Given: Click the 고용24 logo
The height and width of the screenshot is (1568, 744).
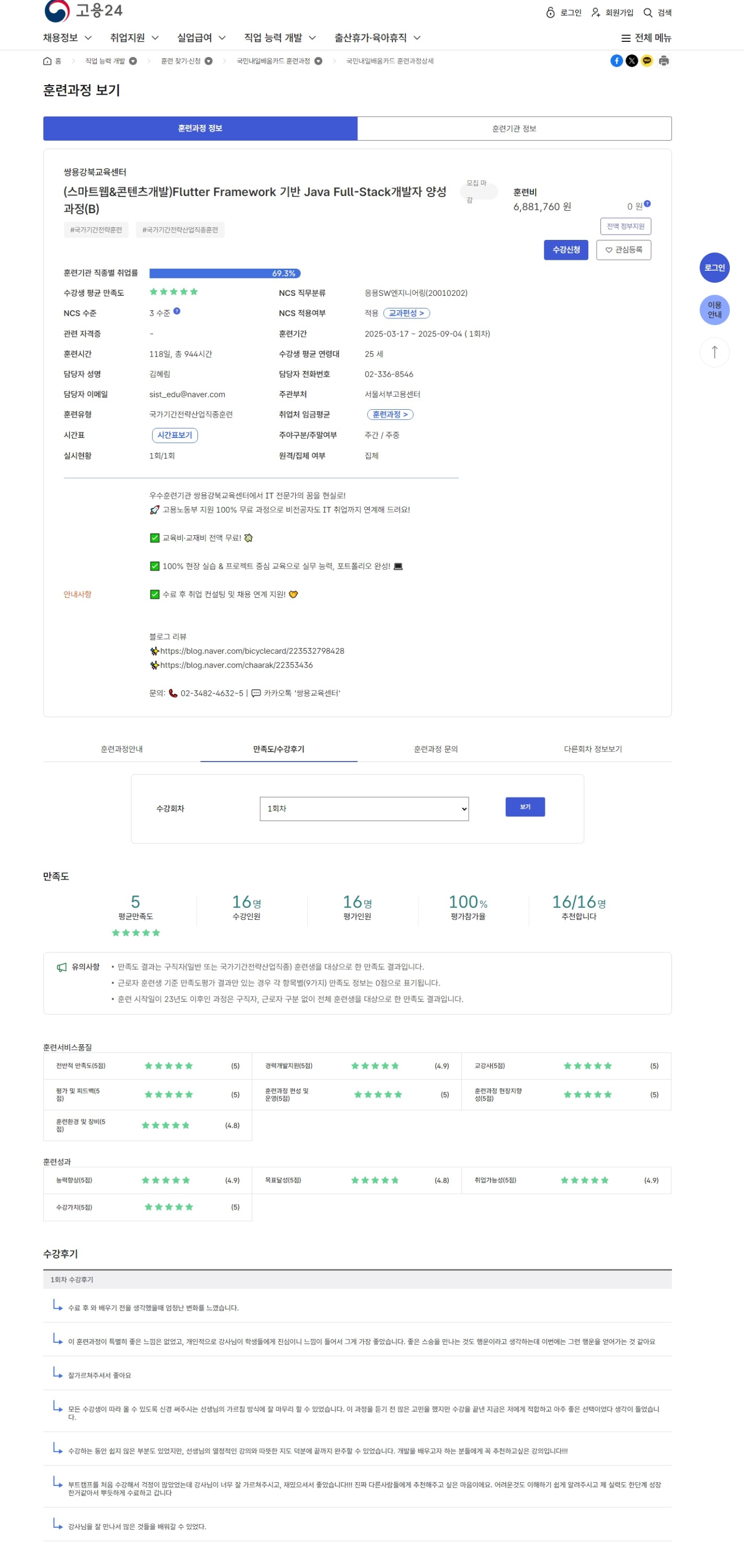Looking at the screenshot, I should coord(84,11).
